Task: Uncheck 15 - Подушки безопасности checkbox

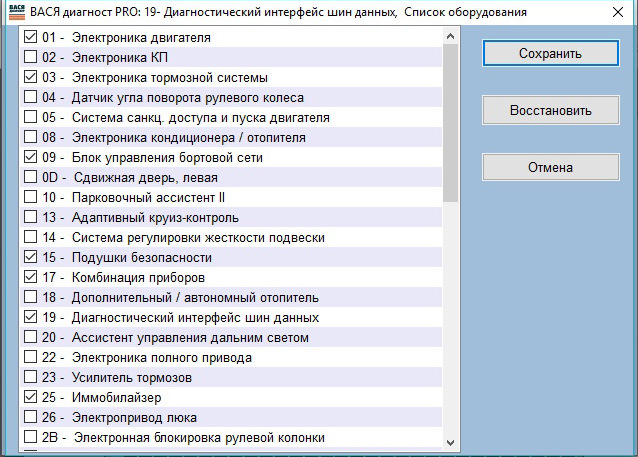Action: pos(31,257)
